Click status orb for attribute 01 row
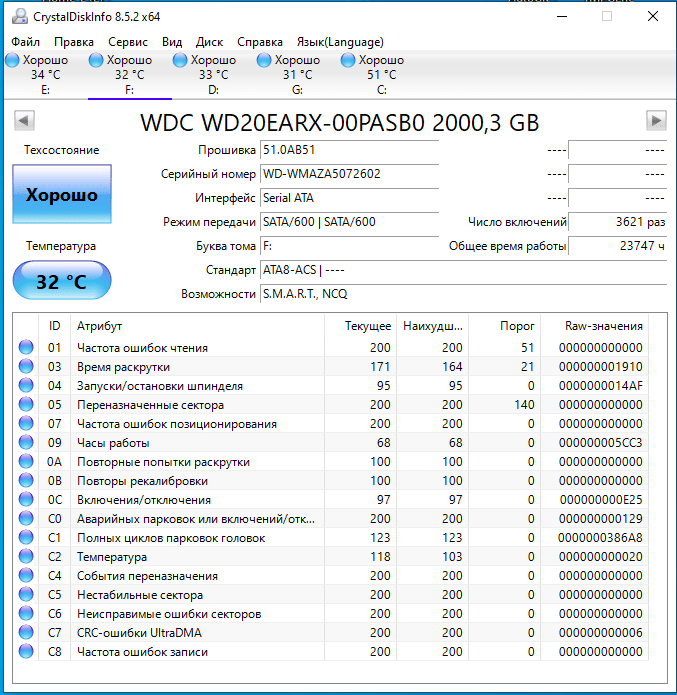Viewport: 677px width, 695px height. tap(26, 348)
